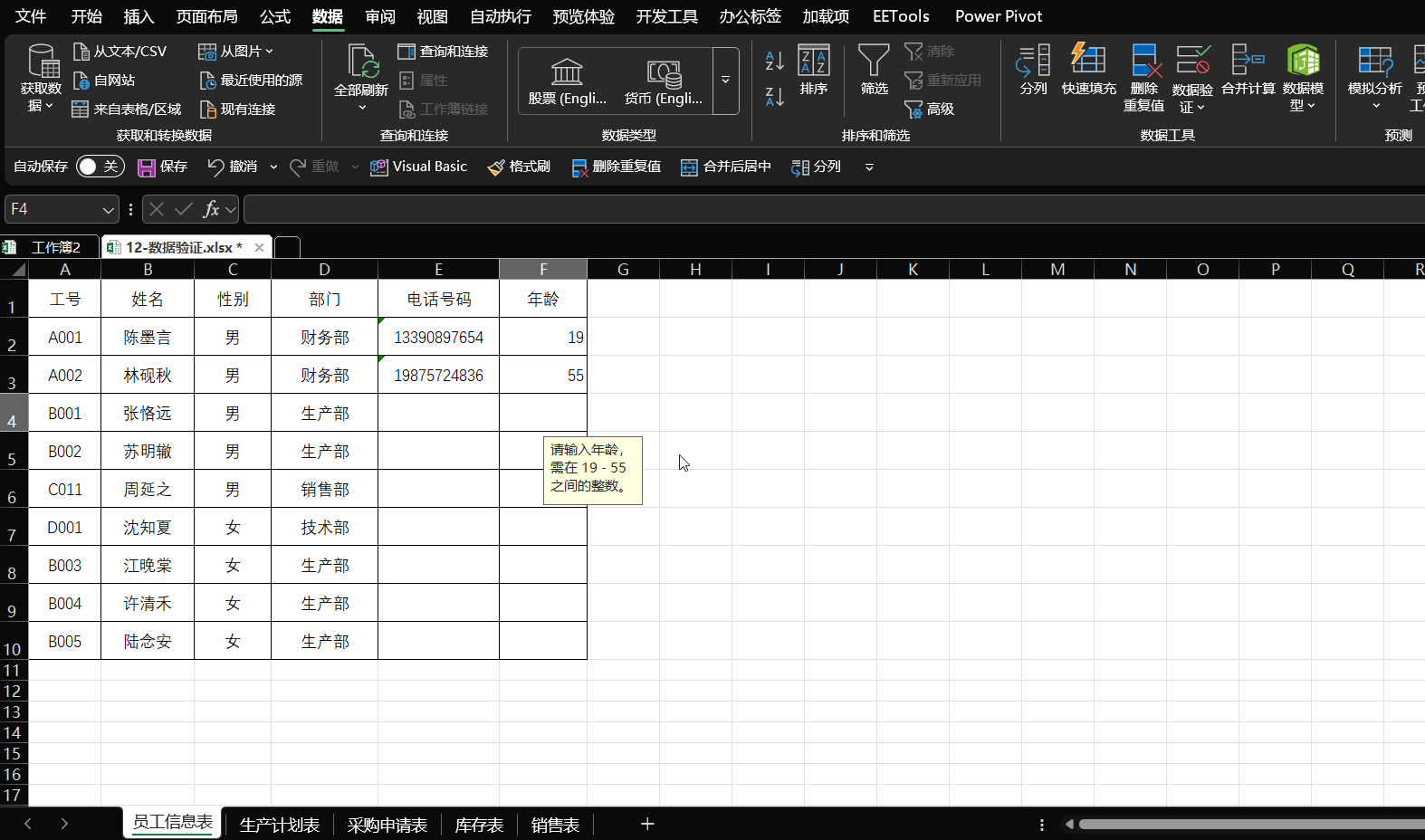Switch to 生产计划表 sheet
1425x840 pixels.
(279, 825)
